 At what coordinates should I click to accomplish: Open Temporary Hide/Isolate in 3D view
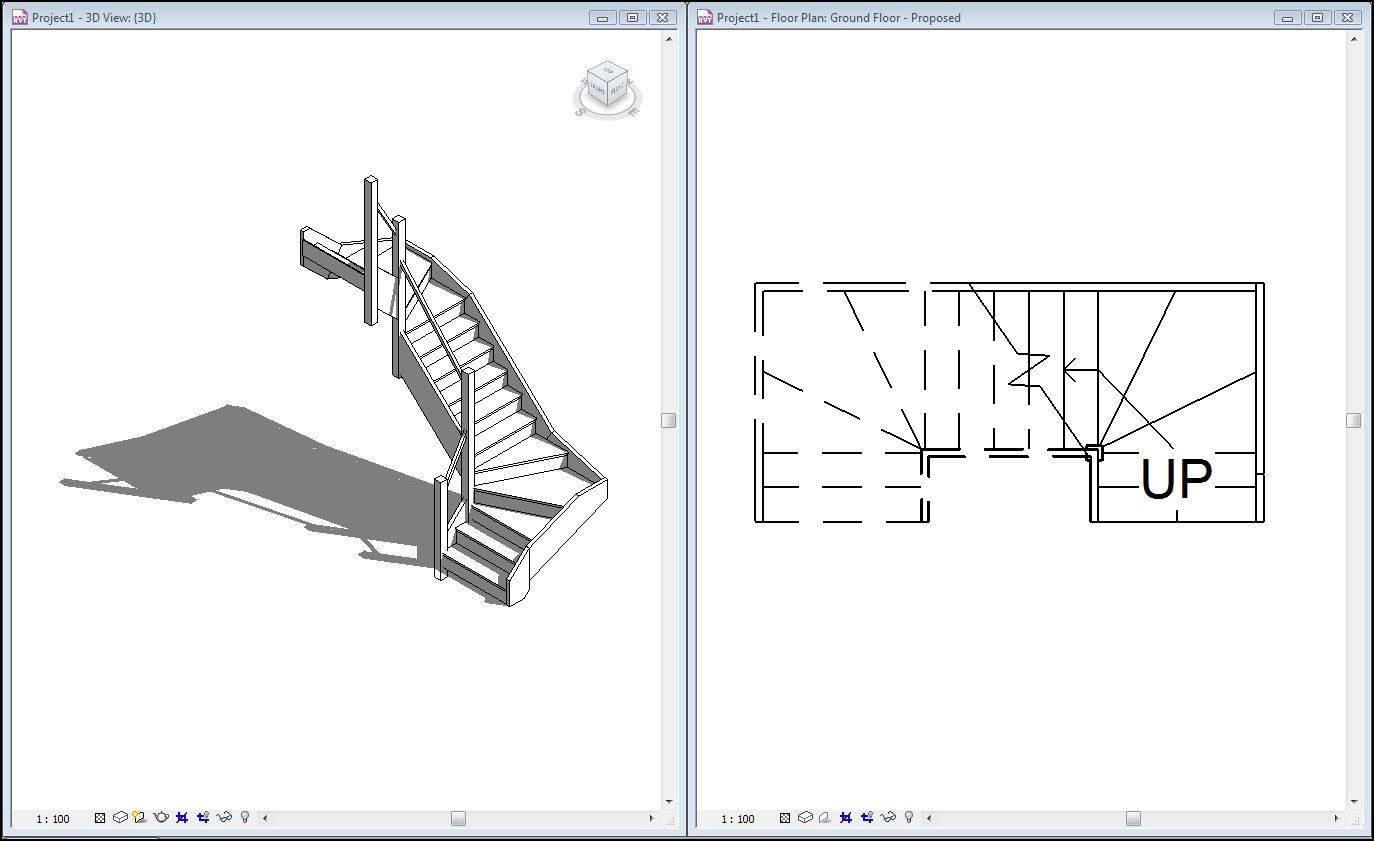pos(224,817)
